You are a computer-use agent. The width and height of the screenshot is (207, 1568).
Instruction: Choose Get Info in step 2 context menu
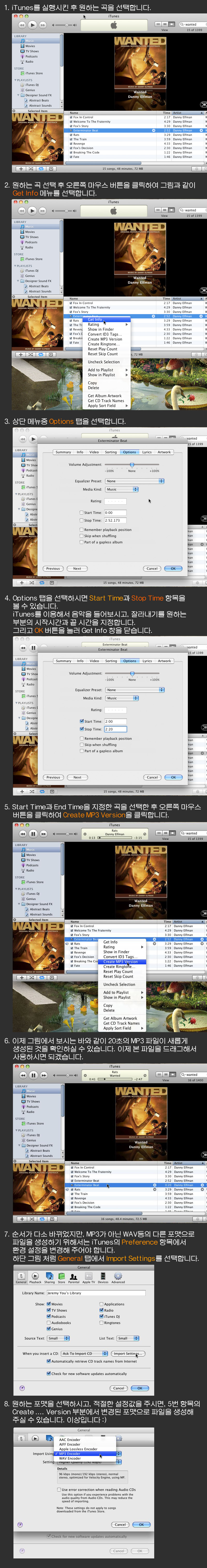click(x=107, y=319)
